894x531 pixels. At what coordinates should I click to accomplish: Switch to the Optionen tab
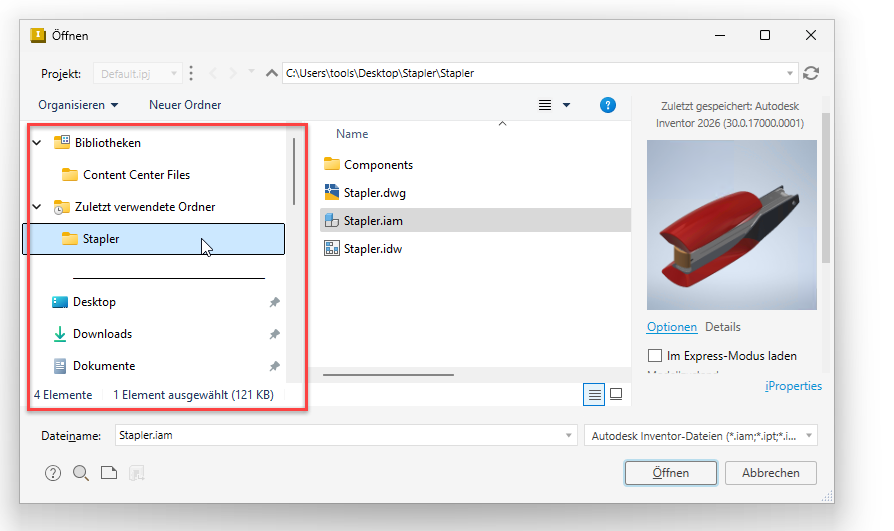[672, 327]
